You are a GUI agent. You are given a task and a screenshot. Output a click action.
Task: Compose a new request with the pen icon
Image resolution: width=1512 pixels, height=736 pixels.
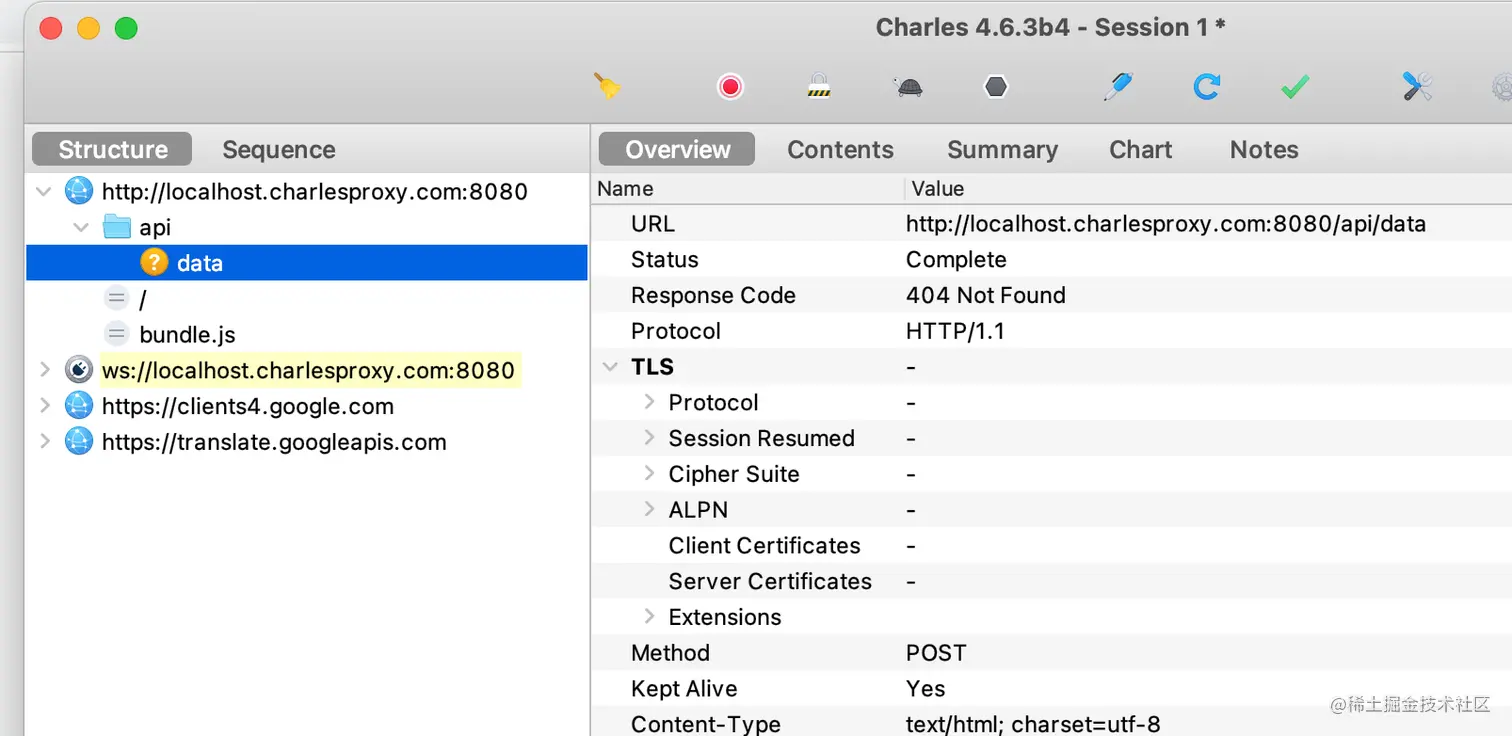1117,87
